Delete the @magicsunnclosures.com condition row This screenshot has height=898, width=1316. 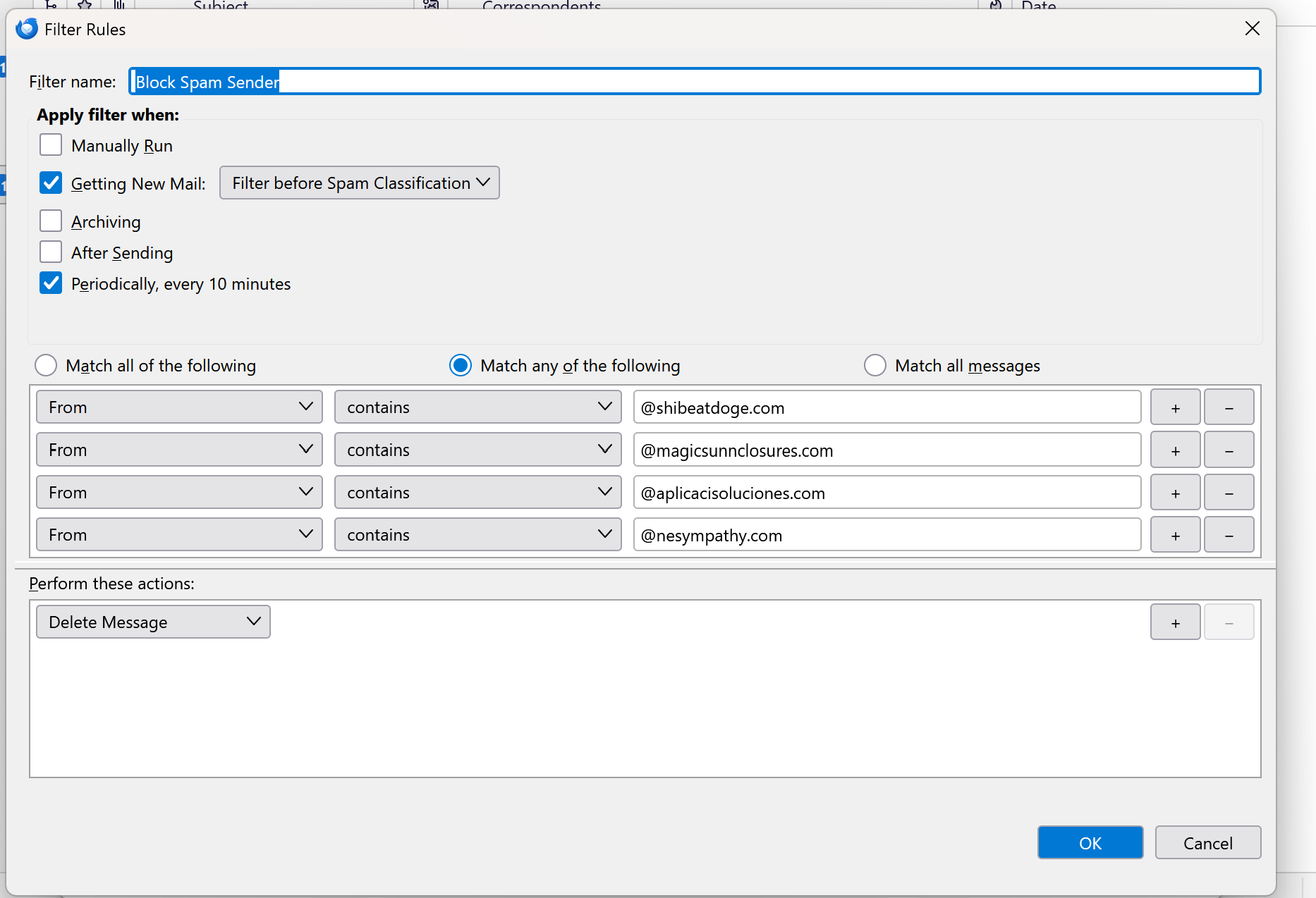tap(1229, 450)
